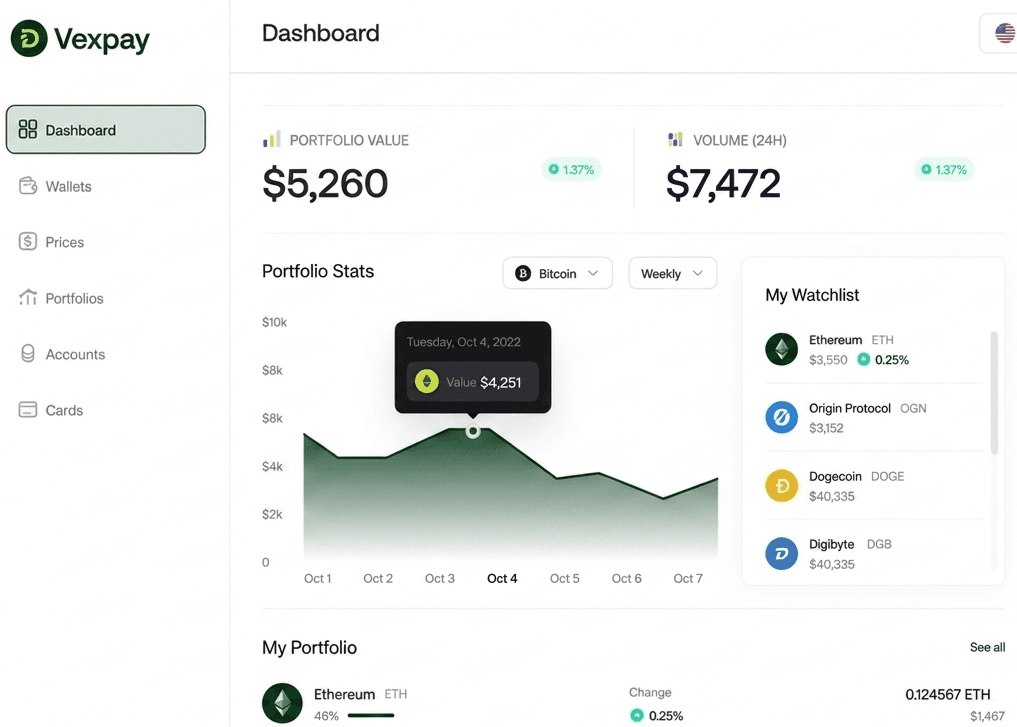Click the Ethereum icon in My Watchlist
Viewport: 1017px width, 727px height.
pyautogui.click(x=782, y=349)
